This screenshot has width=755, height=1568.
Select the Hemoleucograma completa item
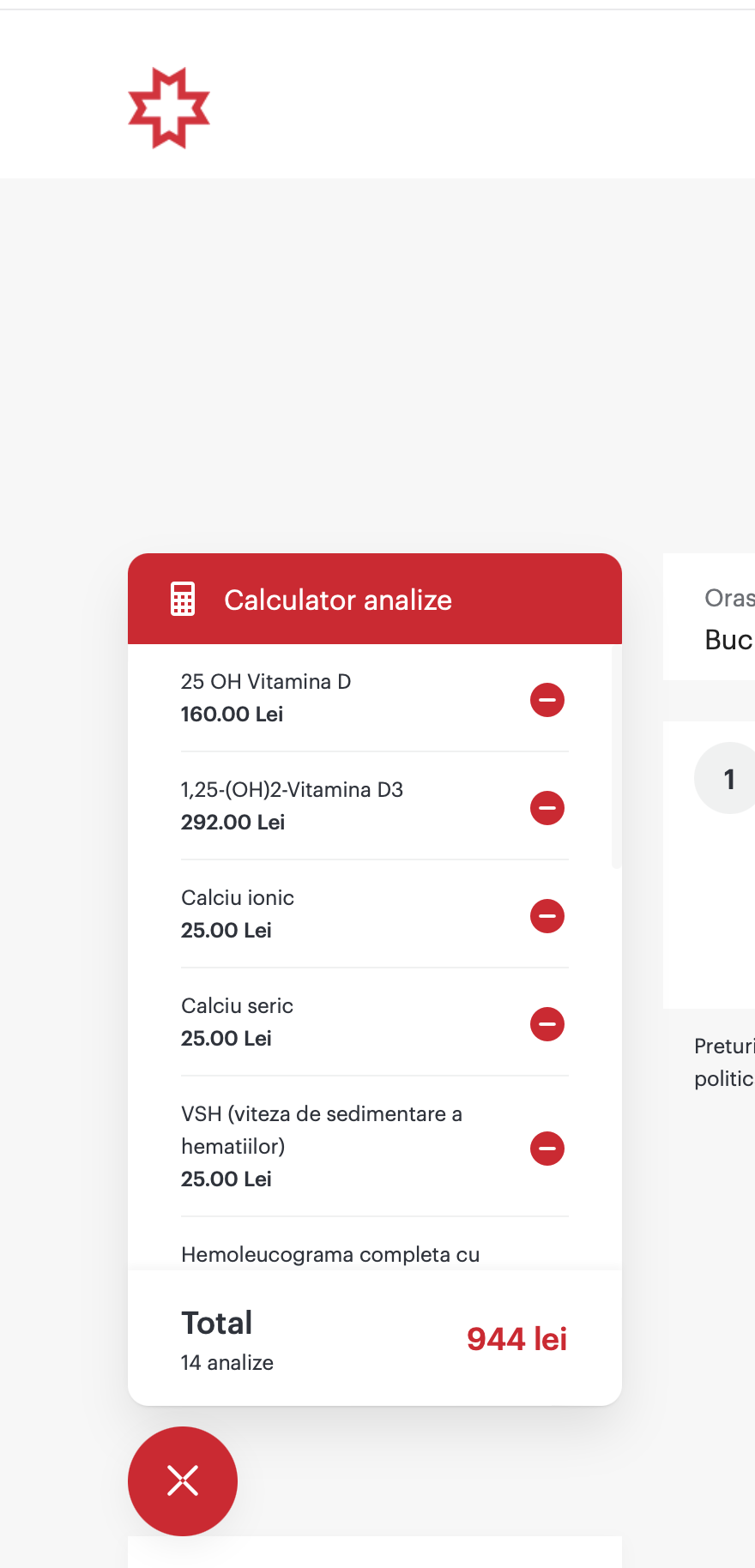[x=330, y=1255]
